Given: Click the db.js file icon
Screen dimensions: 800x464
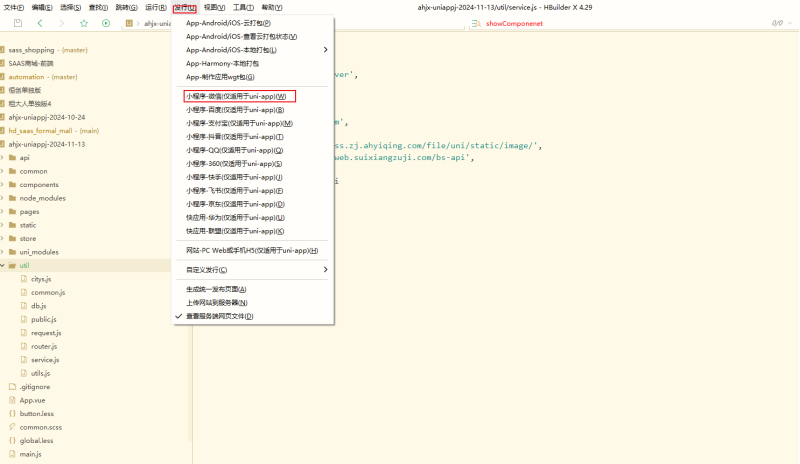Looking at the screenshot, I should [23, 306].
